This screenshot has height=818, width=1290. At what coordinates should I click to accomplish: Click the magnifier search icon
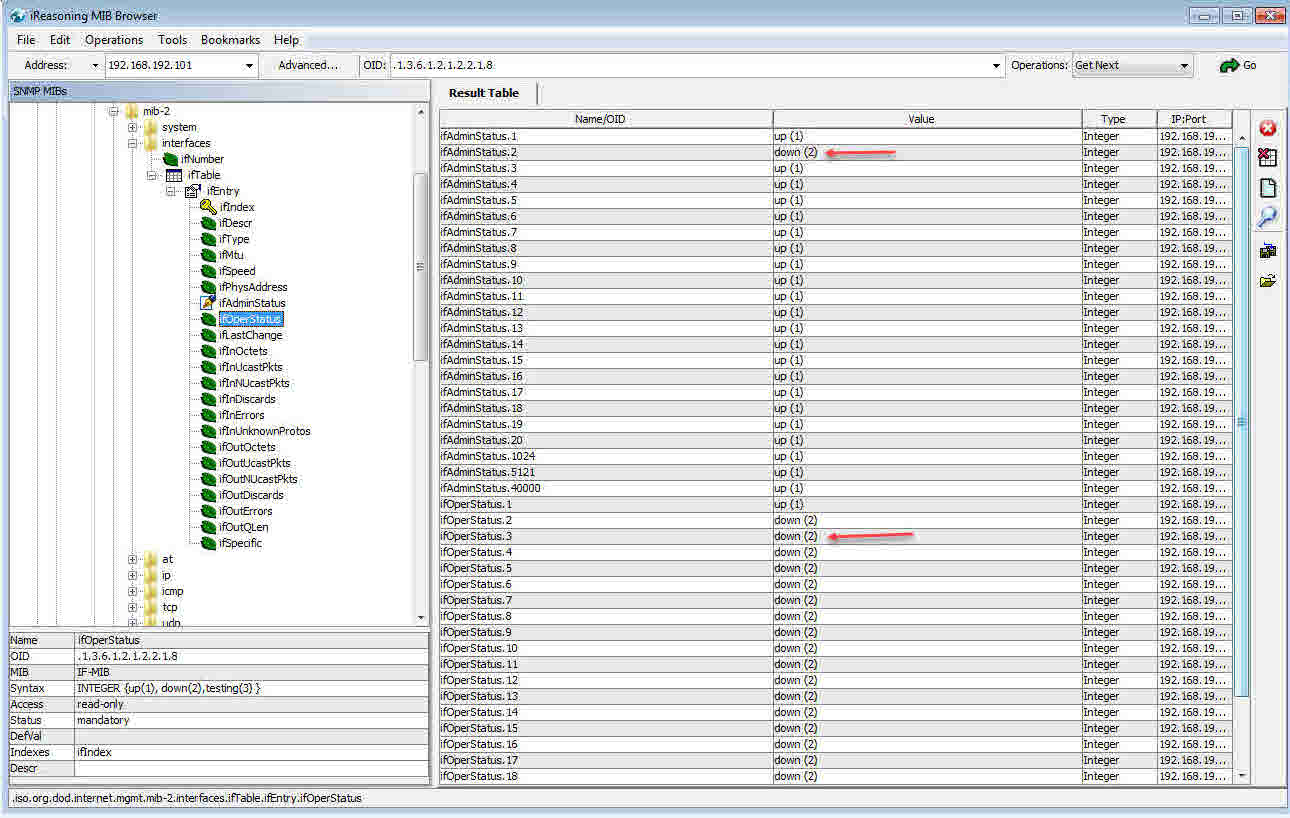pos(1267,217)
